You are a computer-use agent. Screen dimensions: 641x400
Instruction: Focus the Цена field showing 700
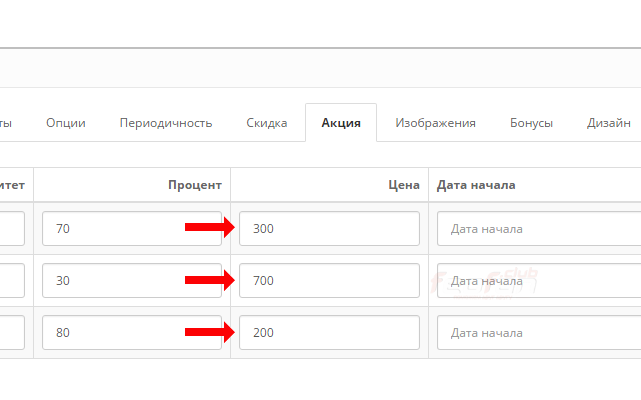click(x=329, y=281)
